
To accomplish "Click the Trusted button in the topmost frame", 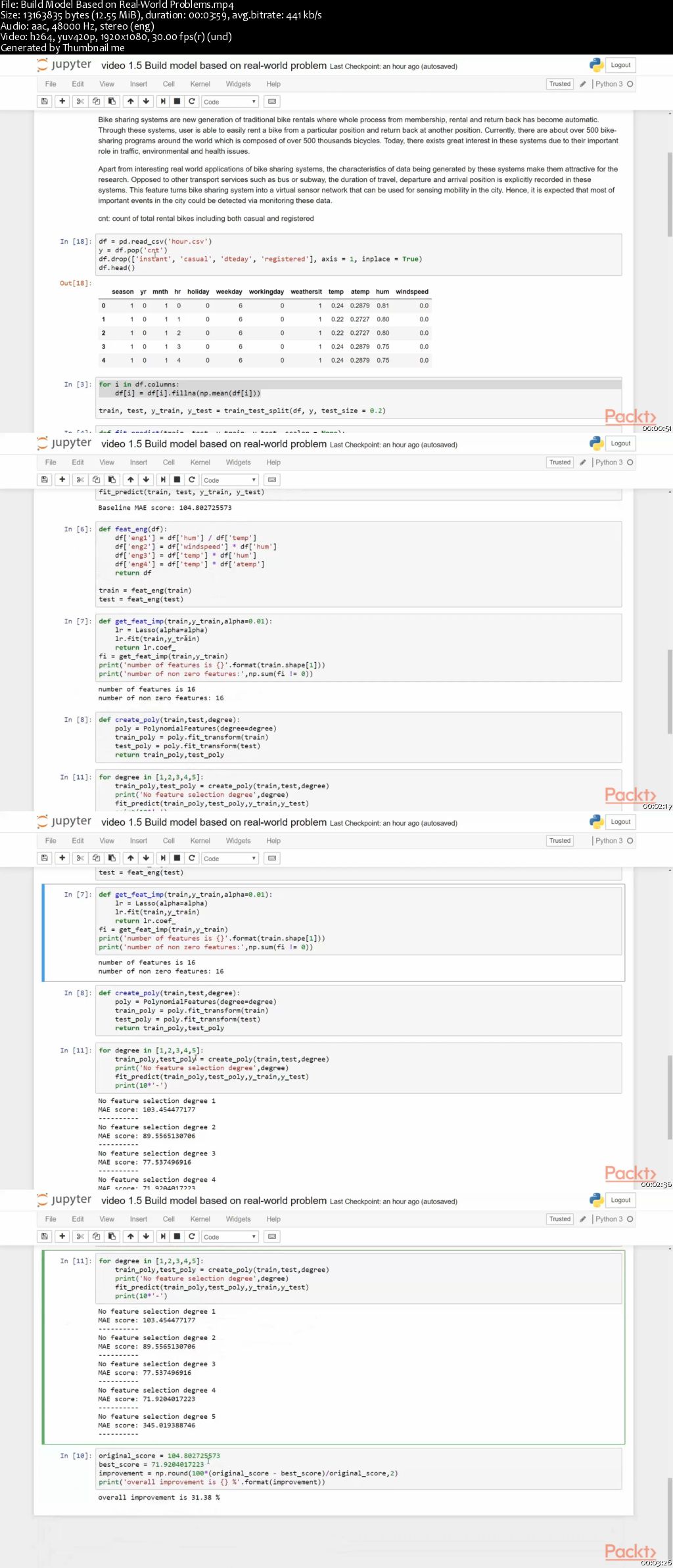I will [560, 84].
